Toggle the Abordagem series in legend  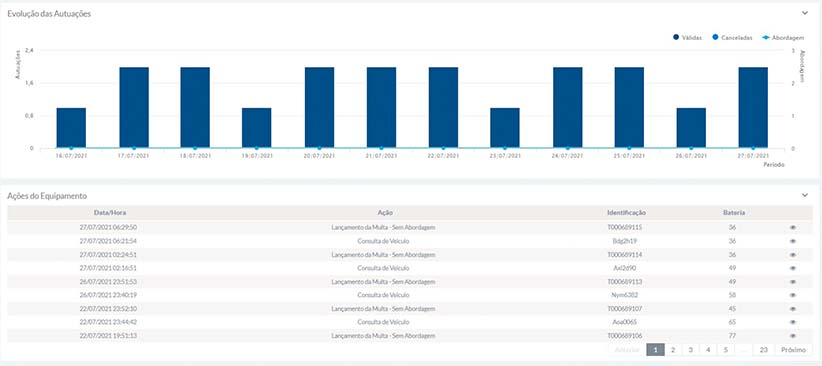(x=782, y=38)
